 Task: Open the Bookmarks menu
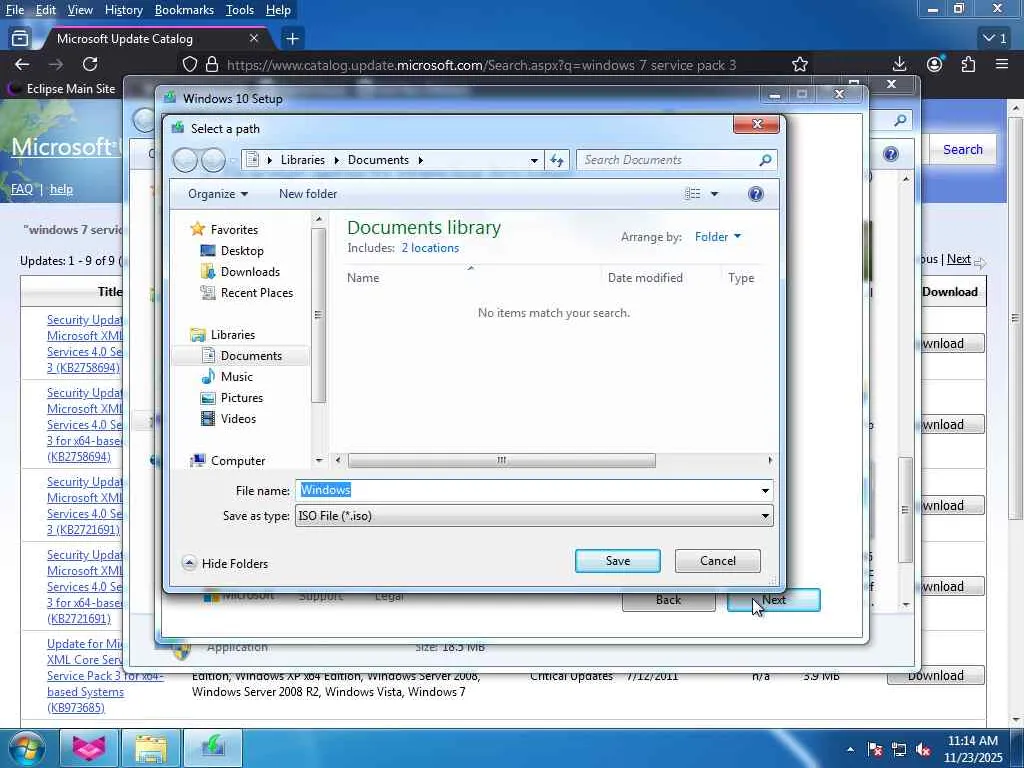tap(184, 10)
